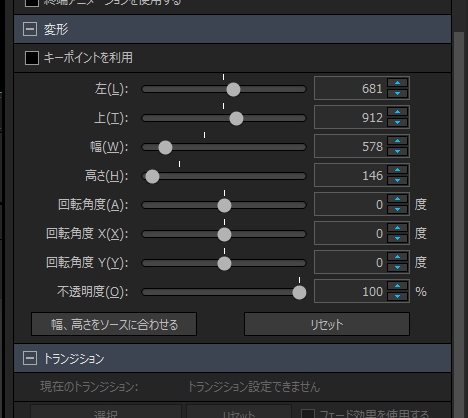The image size is (468, 418).
Task: Click the 現在のトランジション: label
Action: (x=89, y=387)
